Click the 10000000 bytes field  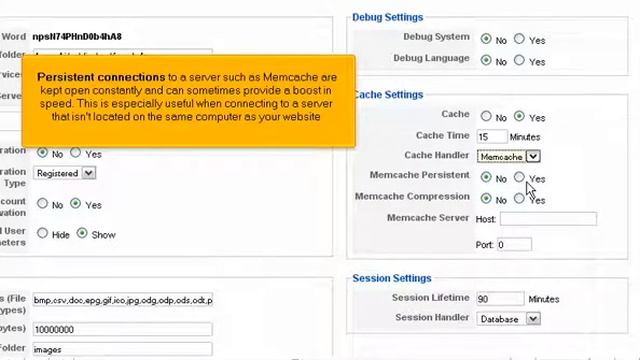(122, 329)
